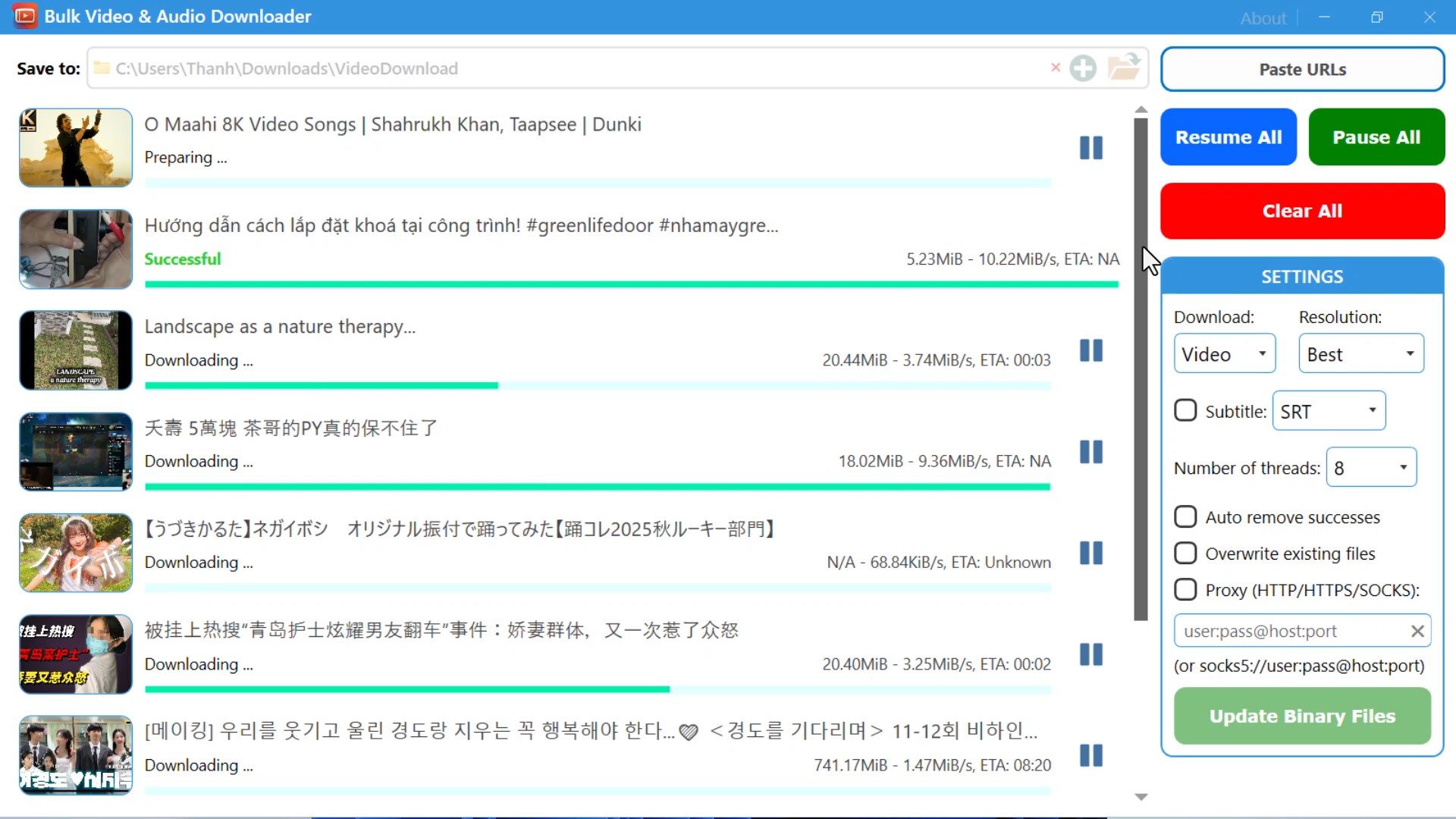Pause the O Maahi 8K video download
This screenshot has width=1456, height=819.
pyautogui.click(x=1090, y=148)
